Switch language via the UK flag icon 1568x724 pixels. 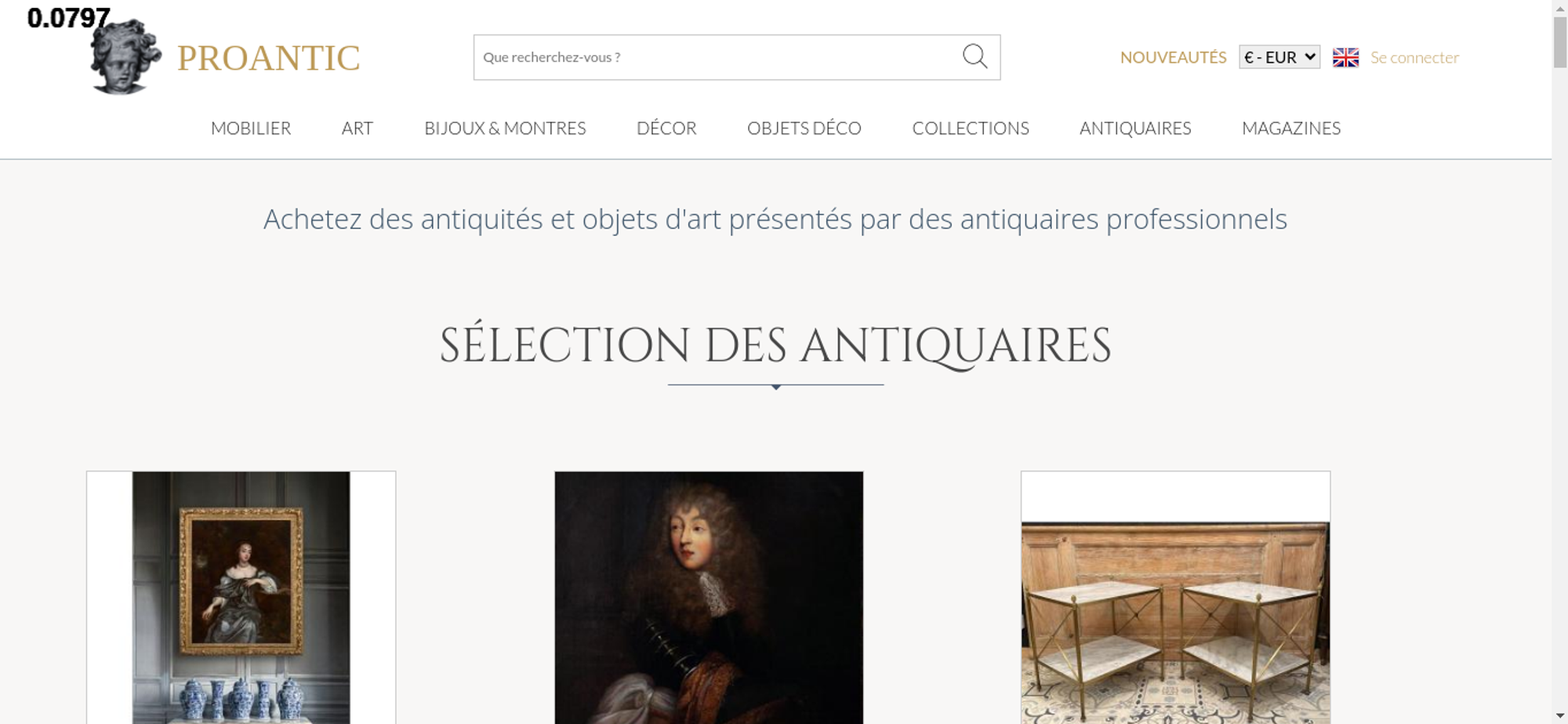(1345, 57)
